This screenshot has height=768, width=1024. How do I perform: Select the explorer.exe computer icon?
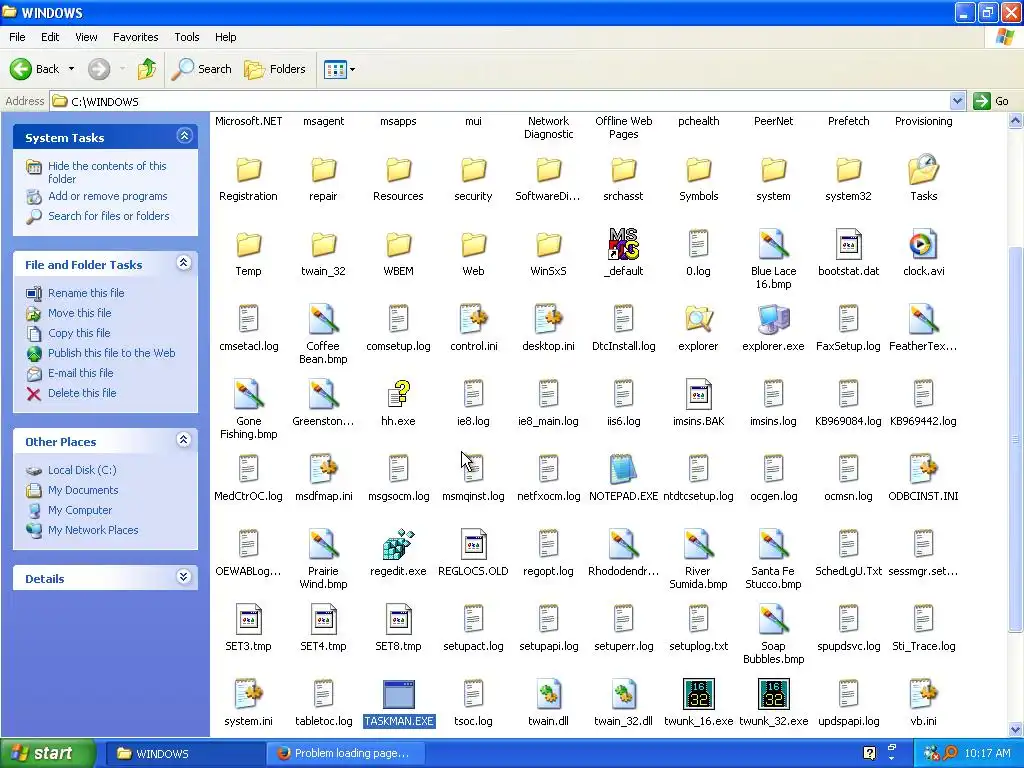[773, 319]
